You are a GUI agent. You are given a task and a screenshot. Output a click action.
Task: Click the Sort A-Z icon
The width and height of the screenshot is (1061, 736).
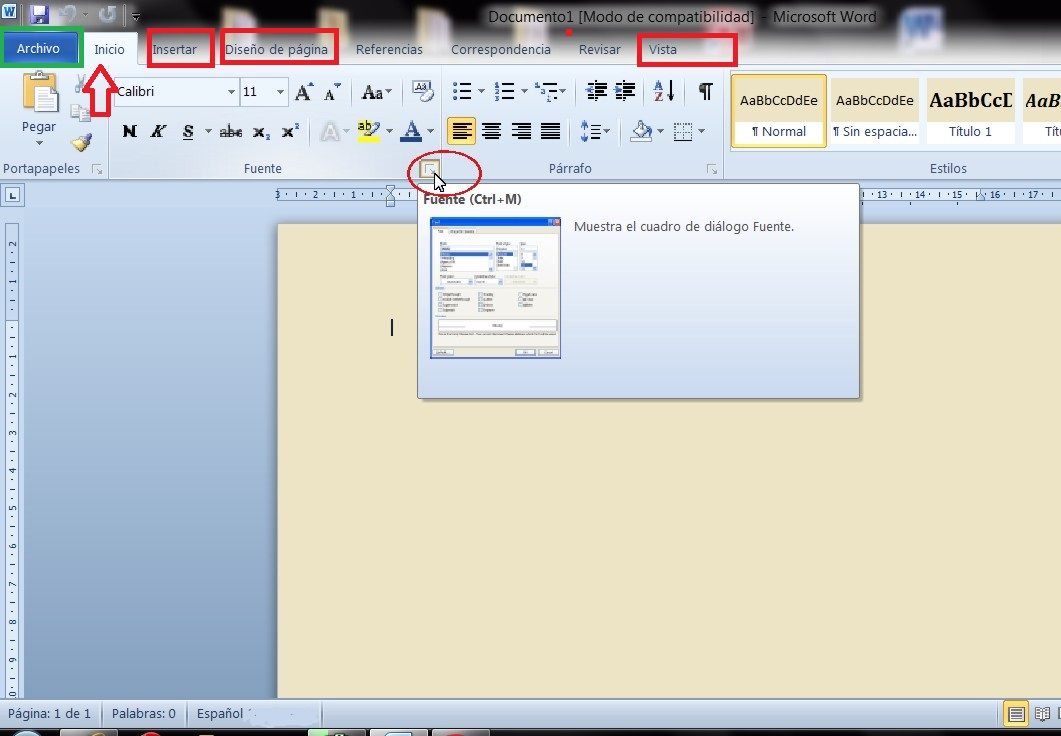click(x=663, y=91)
